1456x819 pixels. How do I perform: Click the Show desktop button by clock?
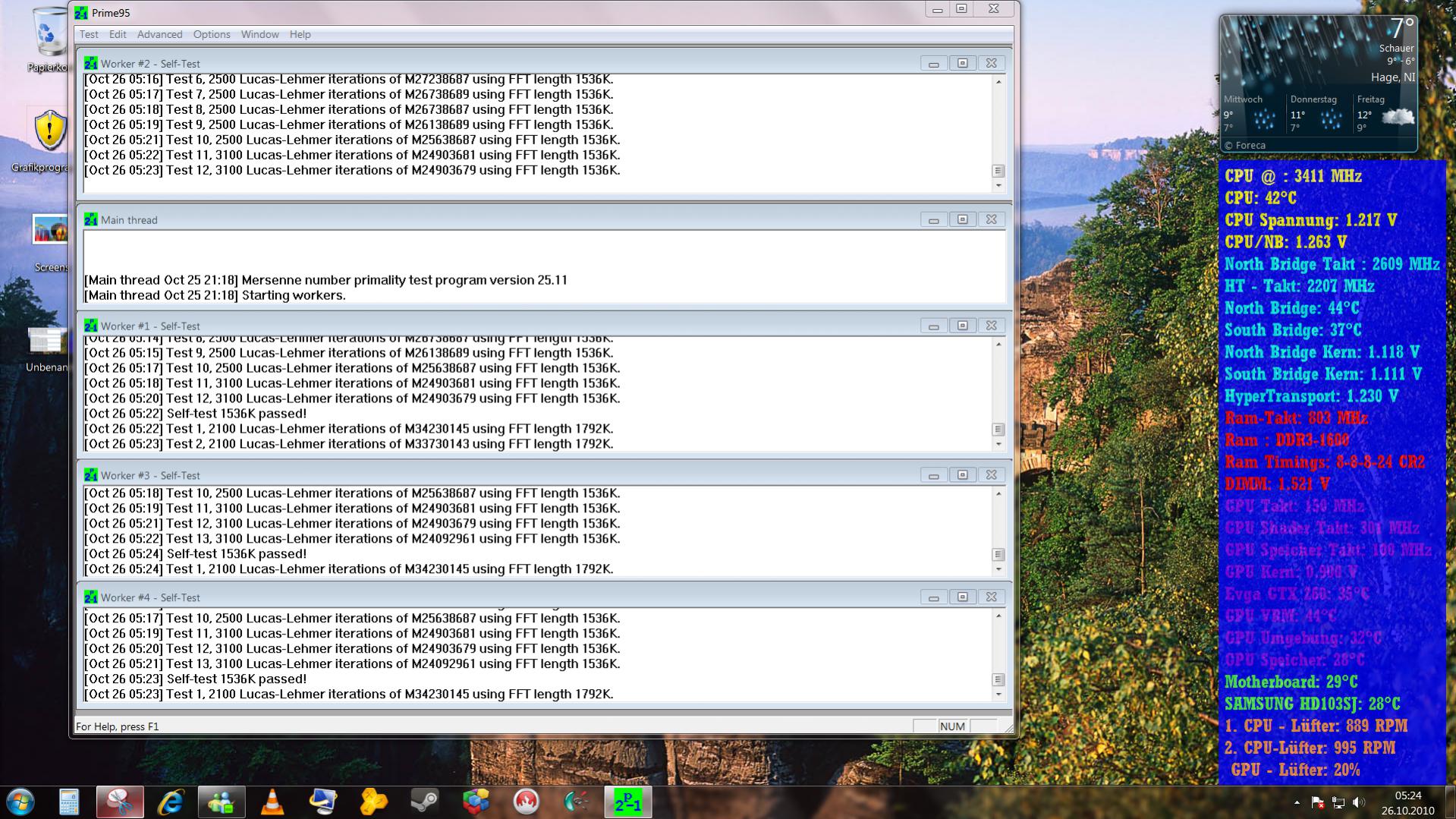tap(1451, 802)
